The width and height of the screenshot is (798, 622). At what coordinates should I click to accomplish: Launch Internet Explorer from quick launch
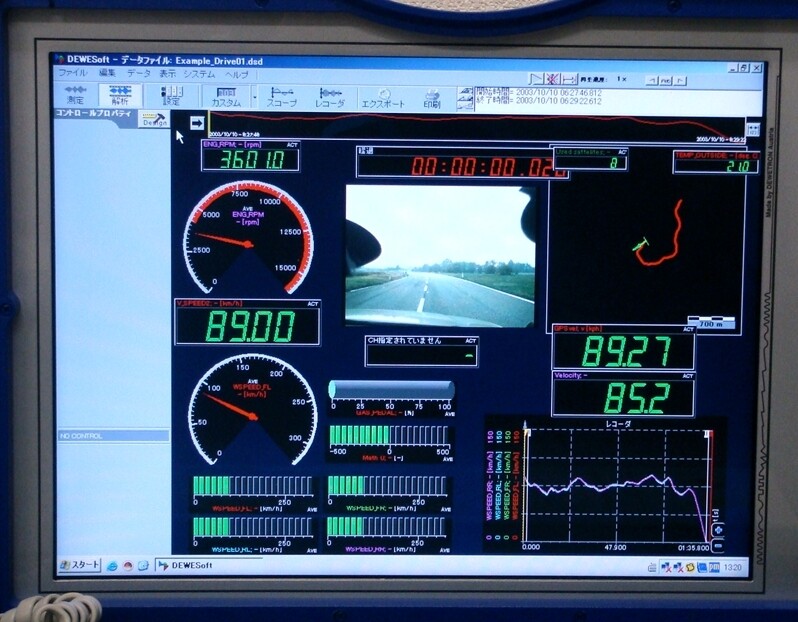pyautogui.click(x=112, y=566)
